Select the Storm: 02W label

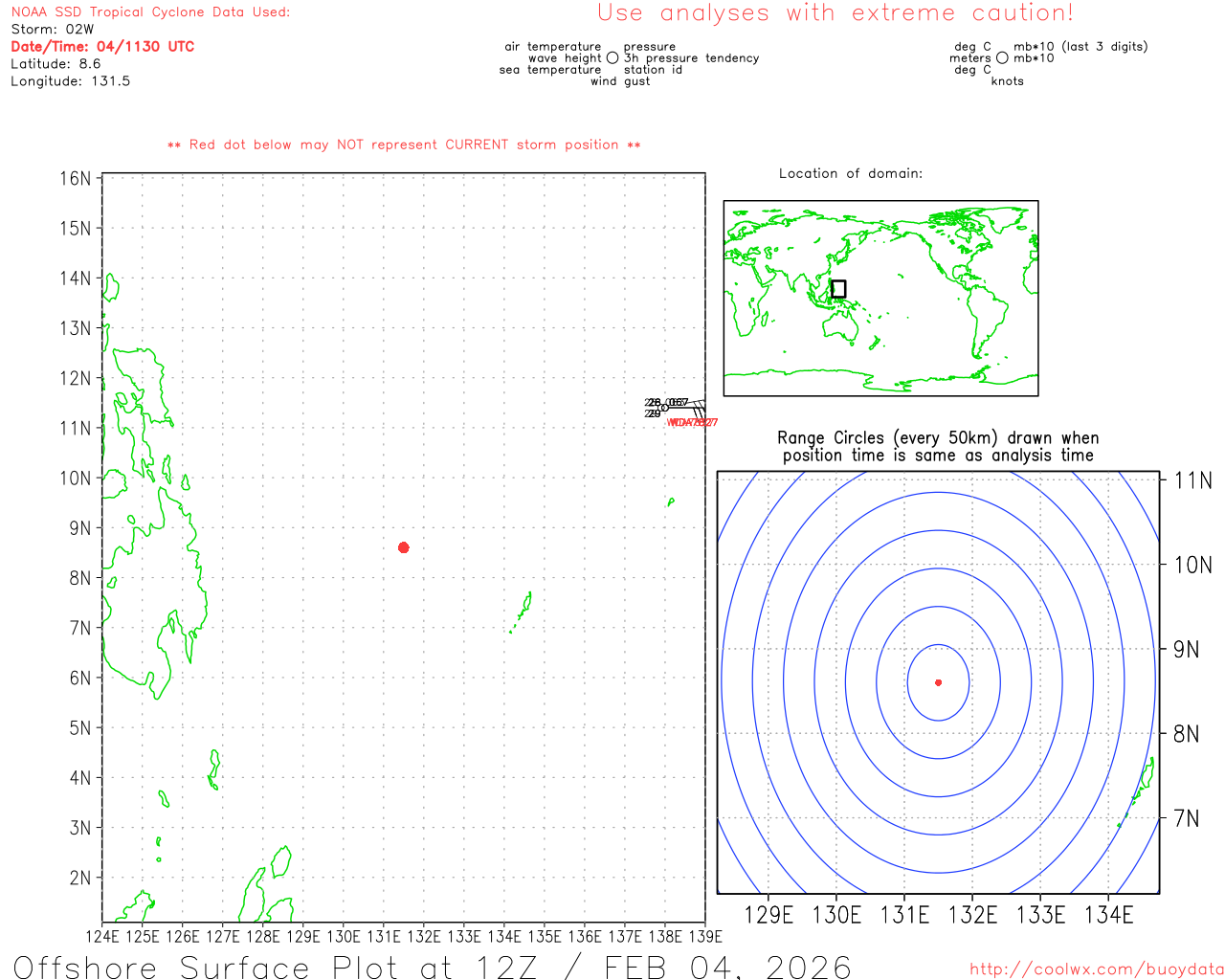[x=53, y=30]
